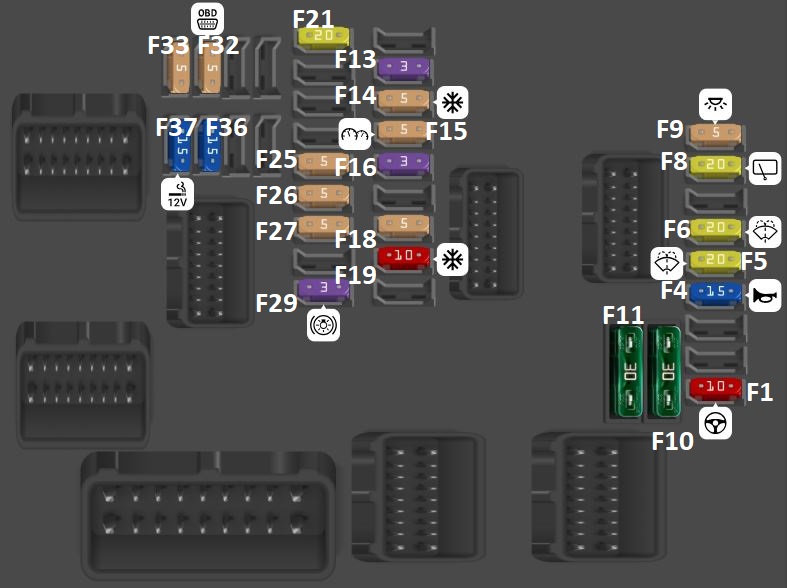Click the steering wheel icon below F1
The width and height of the screenshot is (787, 588).
coord(715,423)
